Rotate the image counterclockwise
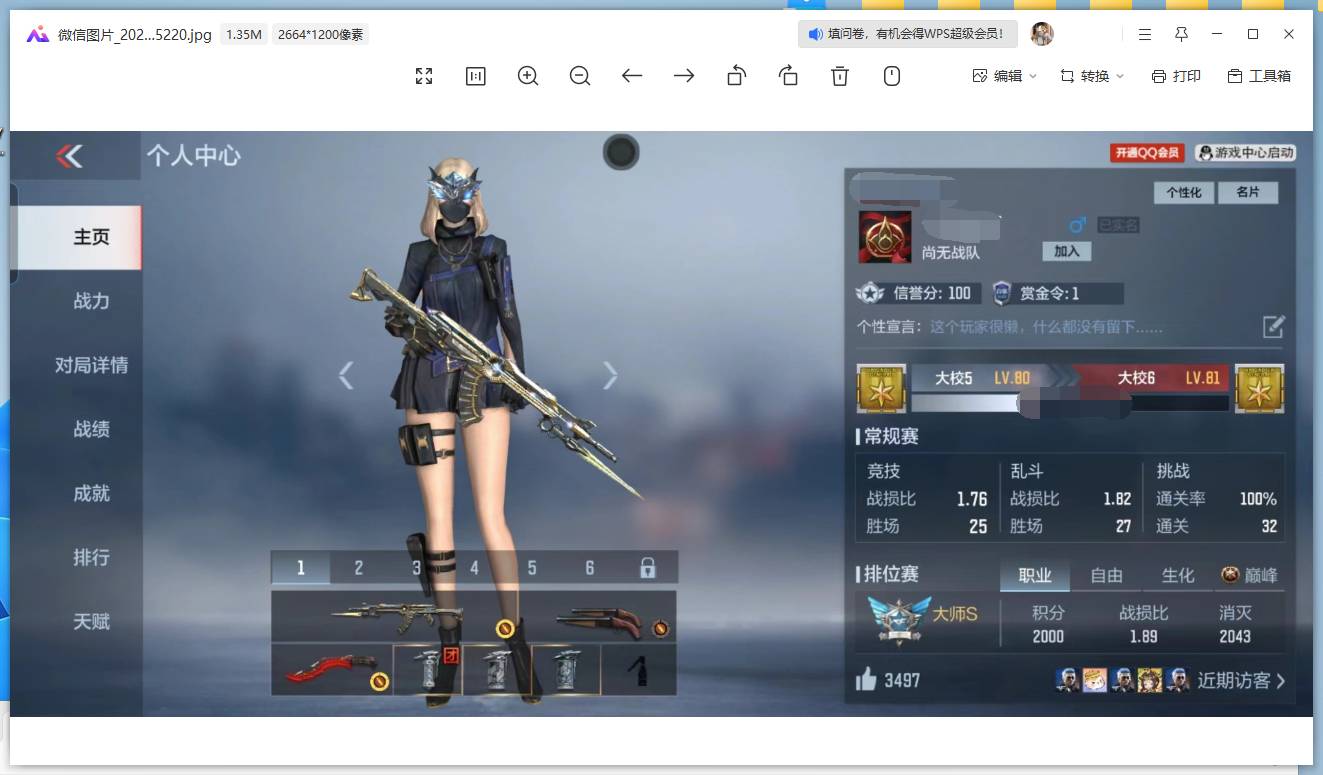The image size is (1323, 775). pos(736,76)
